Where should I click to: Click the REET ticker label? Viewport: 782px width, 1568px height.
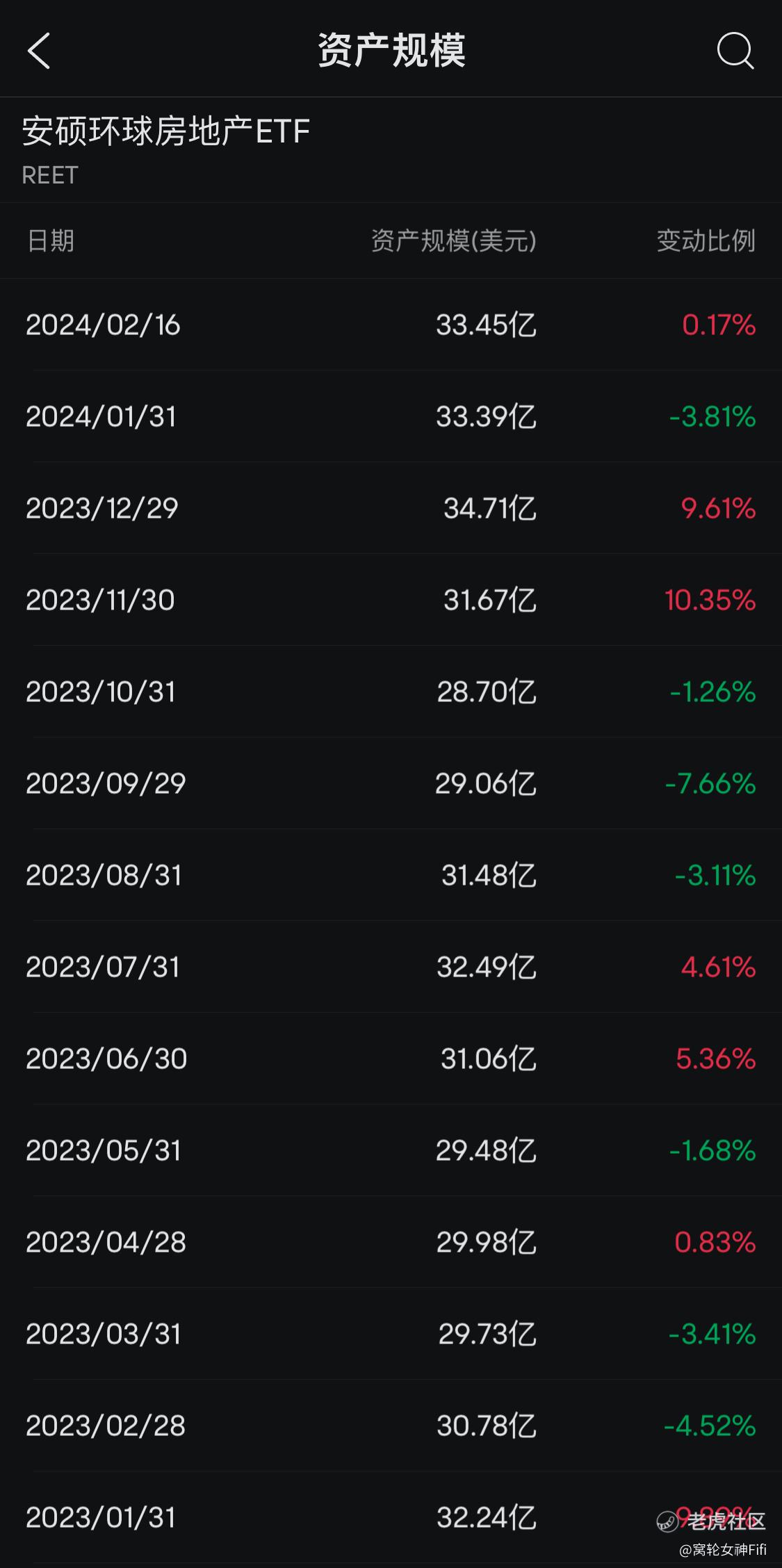point(50,175)
